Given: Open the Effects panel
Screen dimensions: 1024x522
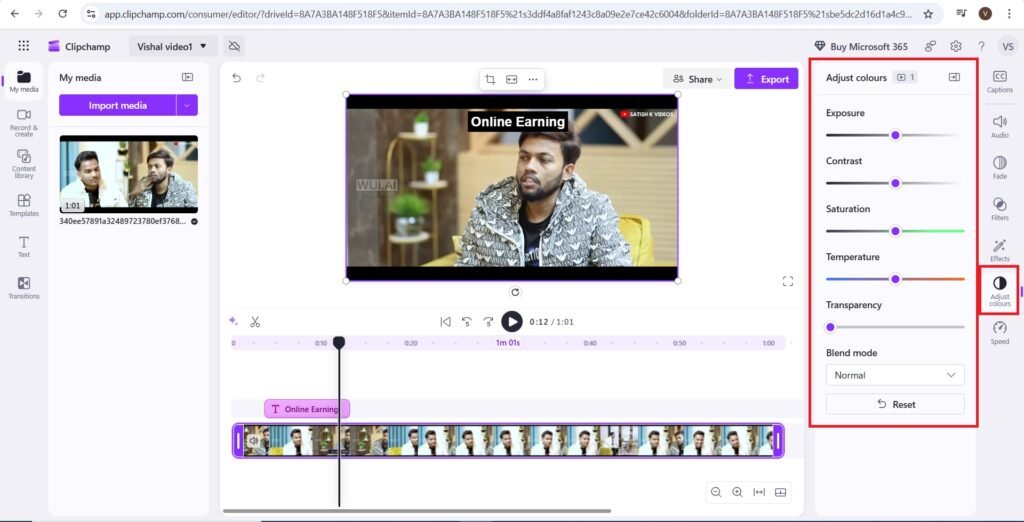Looking at the screenshot, I should [x=999, y=249].
